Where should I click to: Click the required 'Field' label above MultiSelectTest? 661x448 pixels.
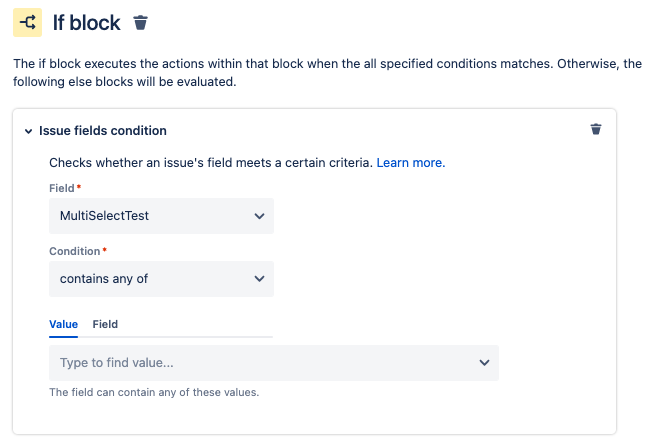[x=62, y=188]
